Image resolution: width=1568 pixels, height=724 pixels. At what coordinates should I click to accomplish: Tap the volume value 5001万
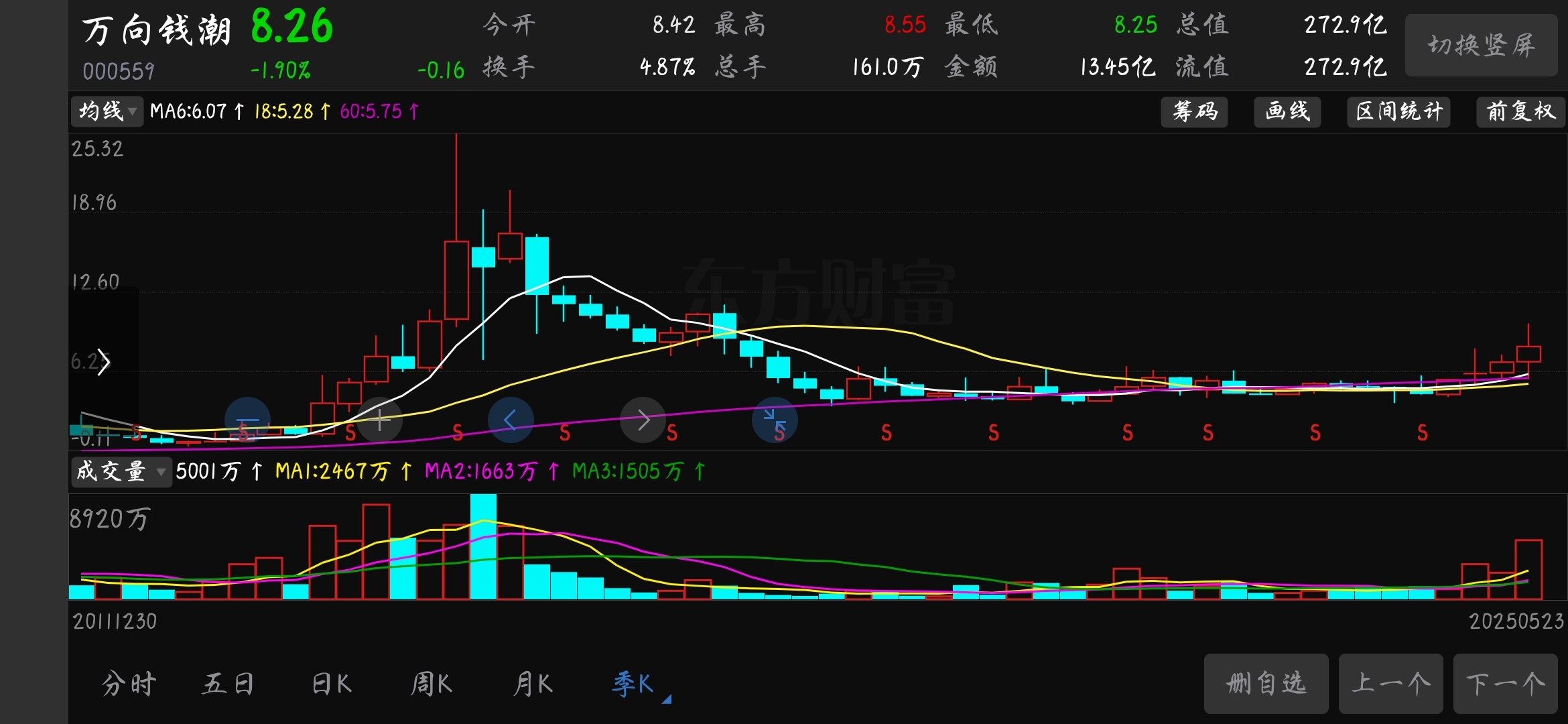208,471
